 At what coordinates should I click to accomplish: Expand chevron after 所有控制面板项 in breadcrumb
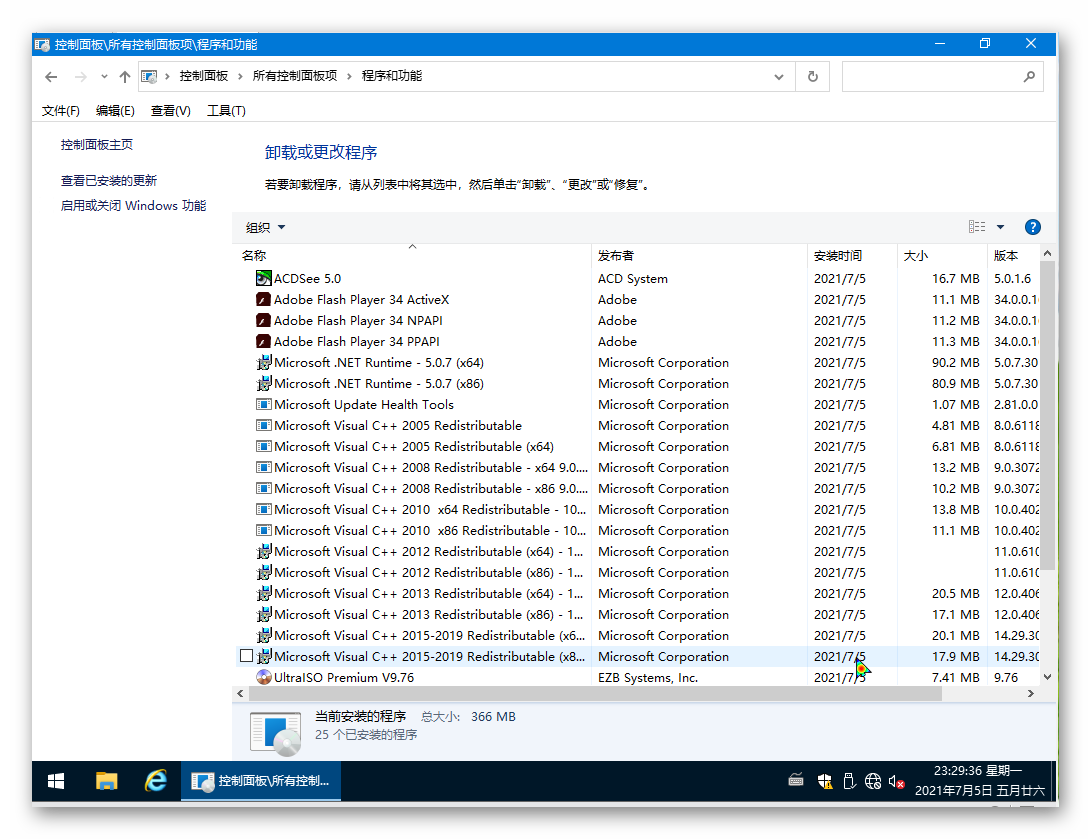coord(349,77)
